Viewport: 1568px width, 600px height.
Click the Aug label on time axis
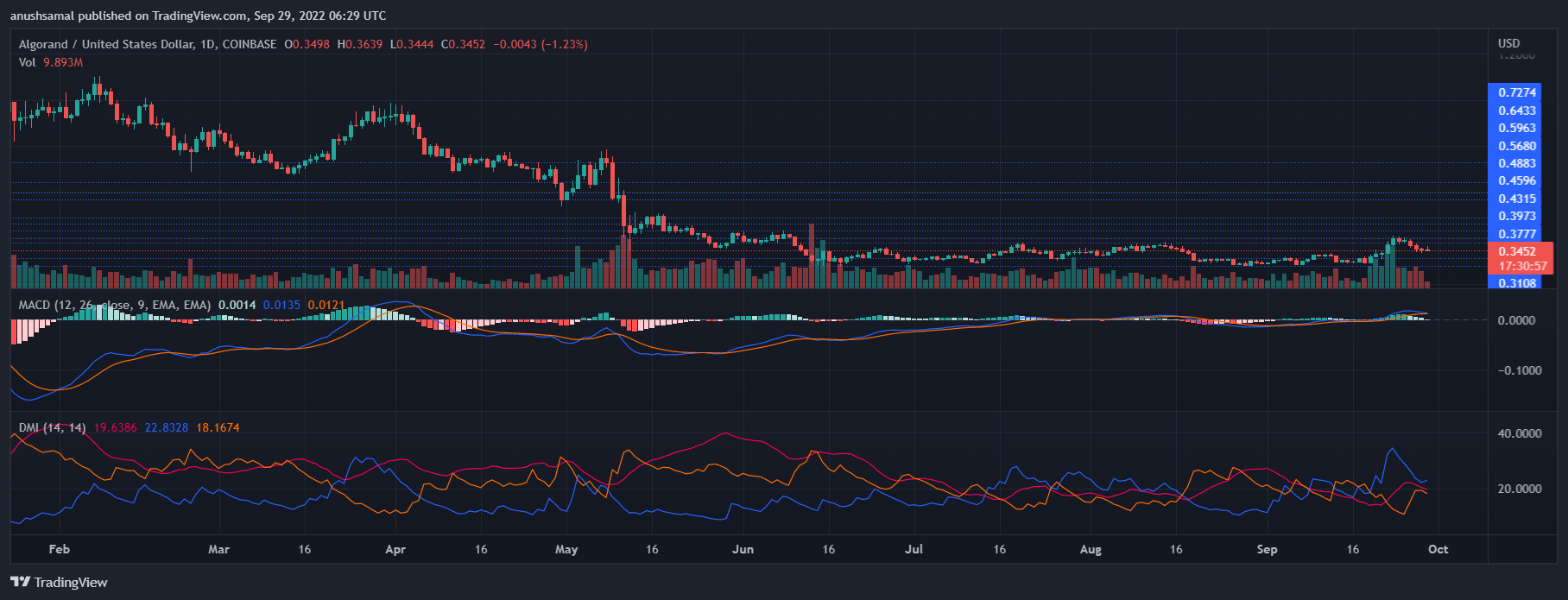tap(1091, 549)
